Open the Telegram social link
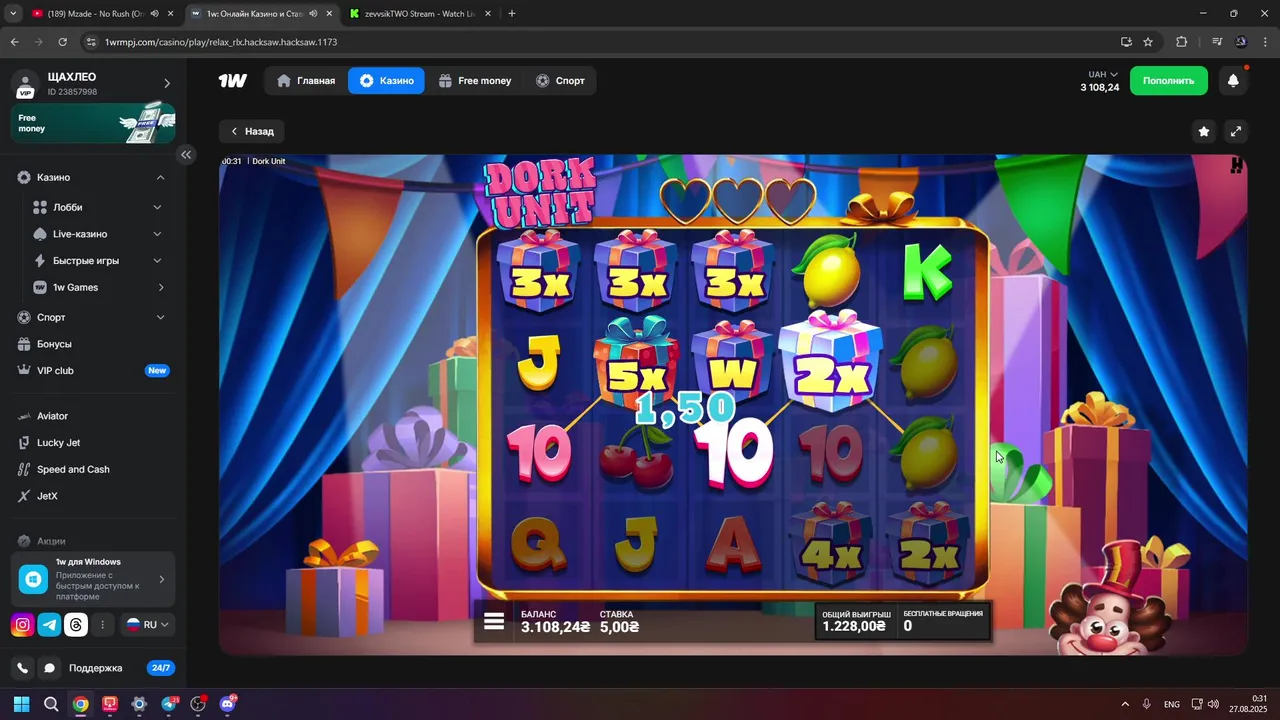Screen dimensions: 1280x720 [x=49, y=625]
